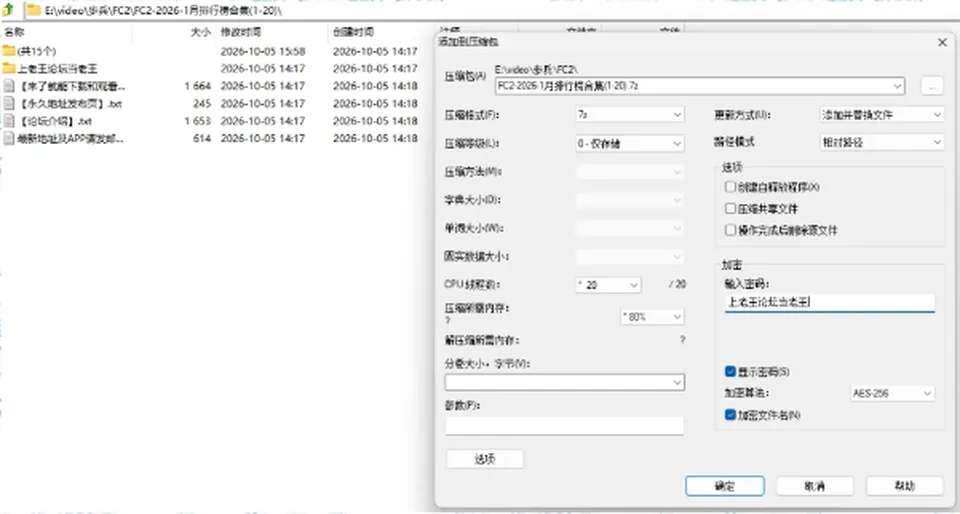Select file name 【论坛介绍】.txt

(54, 121)
